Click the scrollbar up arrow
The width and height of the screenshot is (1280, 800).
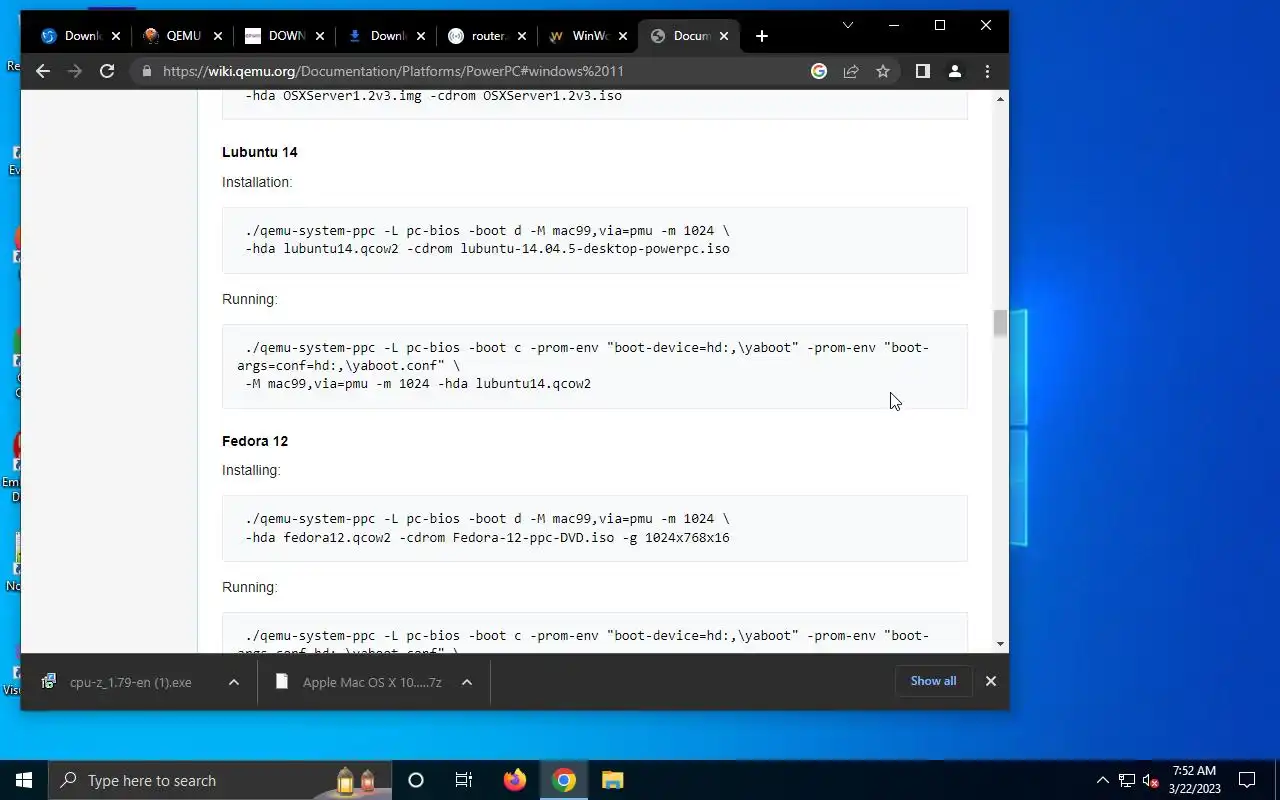pos(999,98)
